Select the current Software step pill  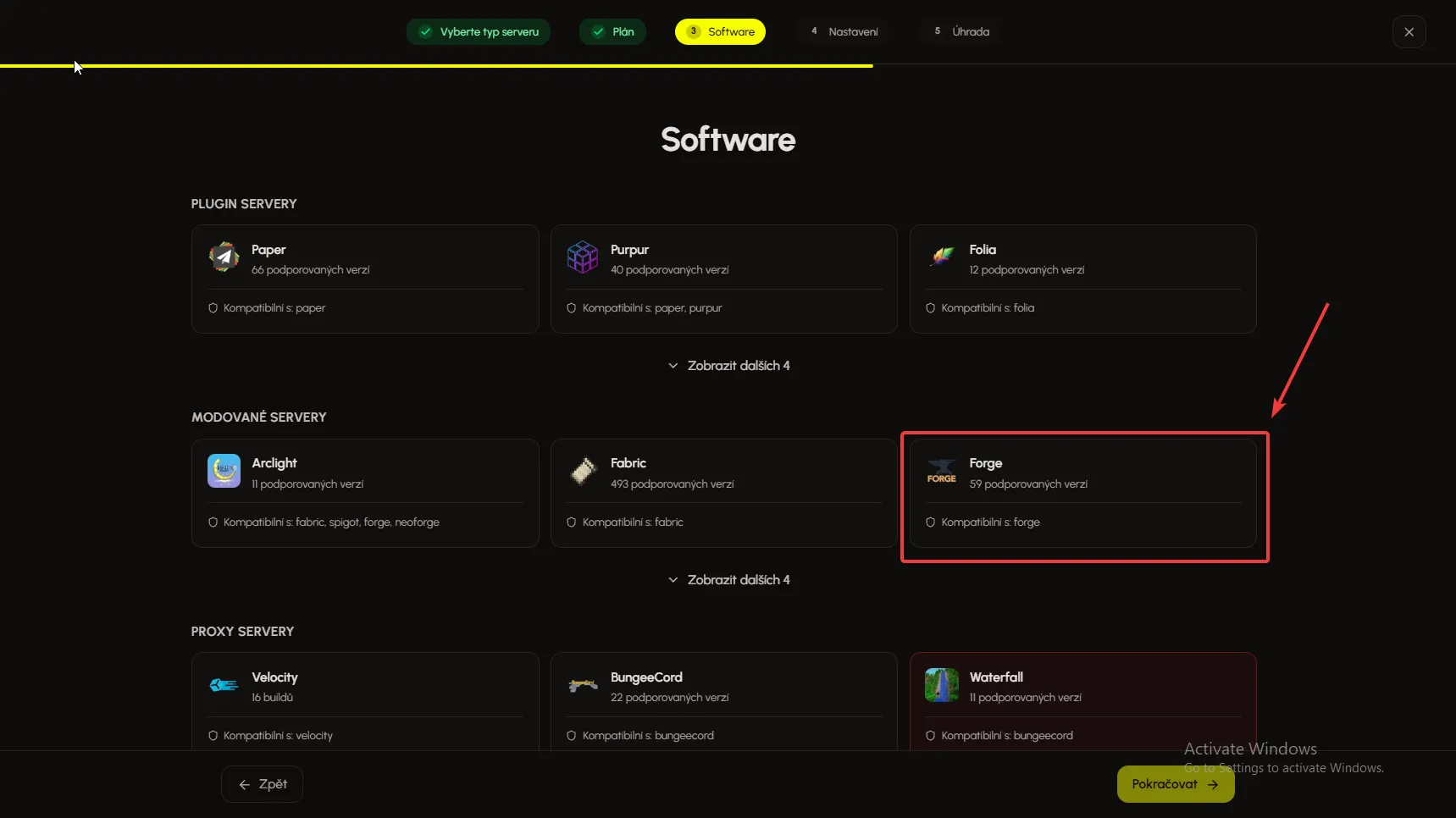(x=720, y=31)
